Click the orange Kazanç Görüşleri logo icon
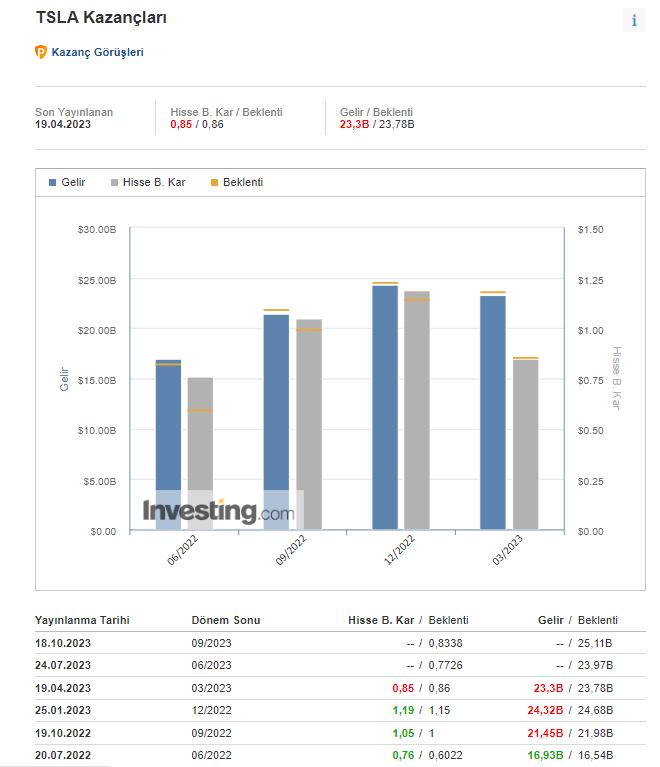Screen dimensions: 660x767 point(41,52)
